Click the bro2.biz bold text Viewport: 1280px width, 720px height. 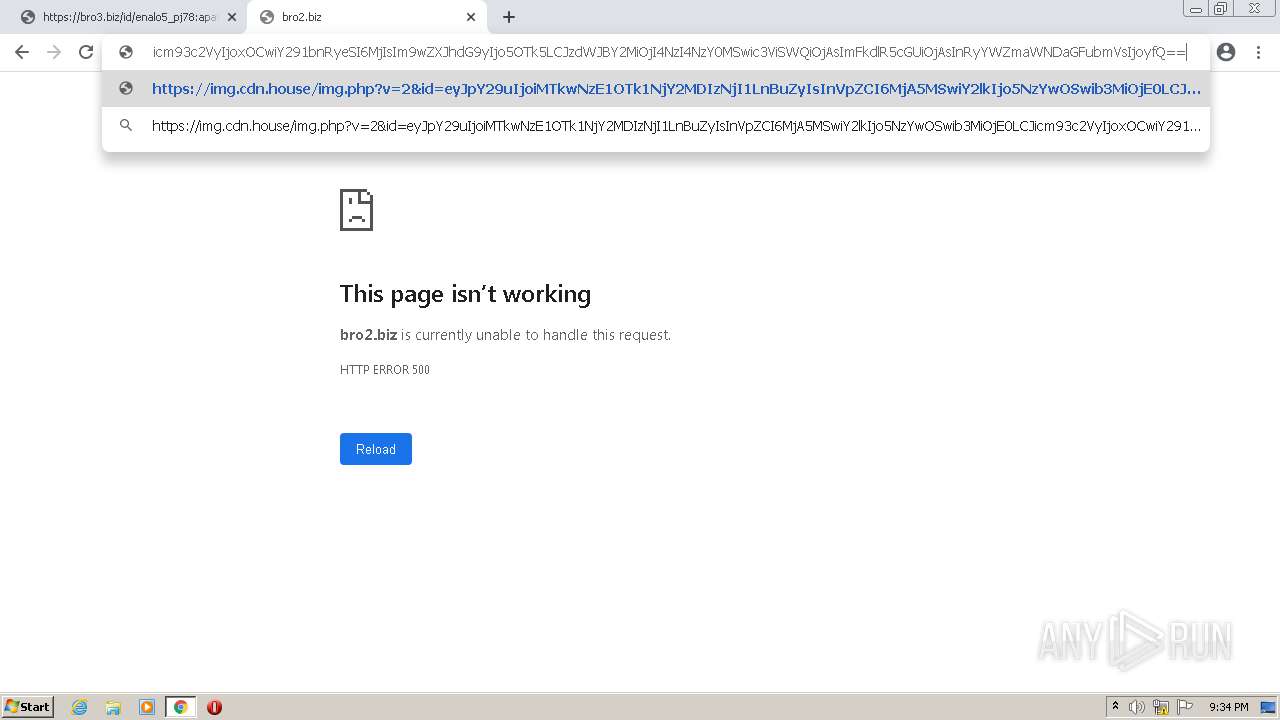click(x=368, y=335)
